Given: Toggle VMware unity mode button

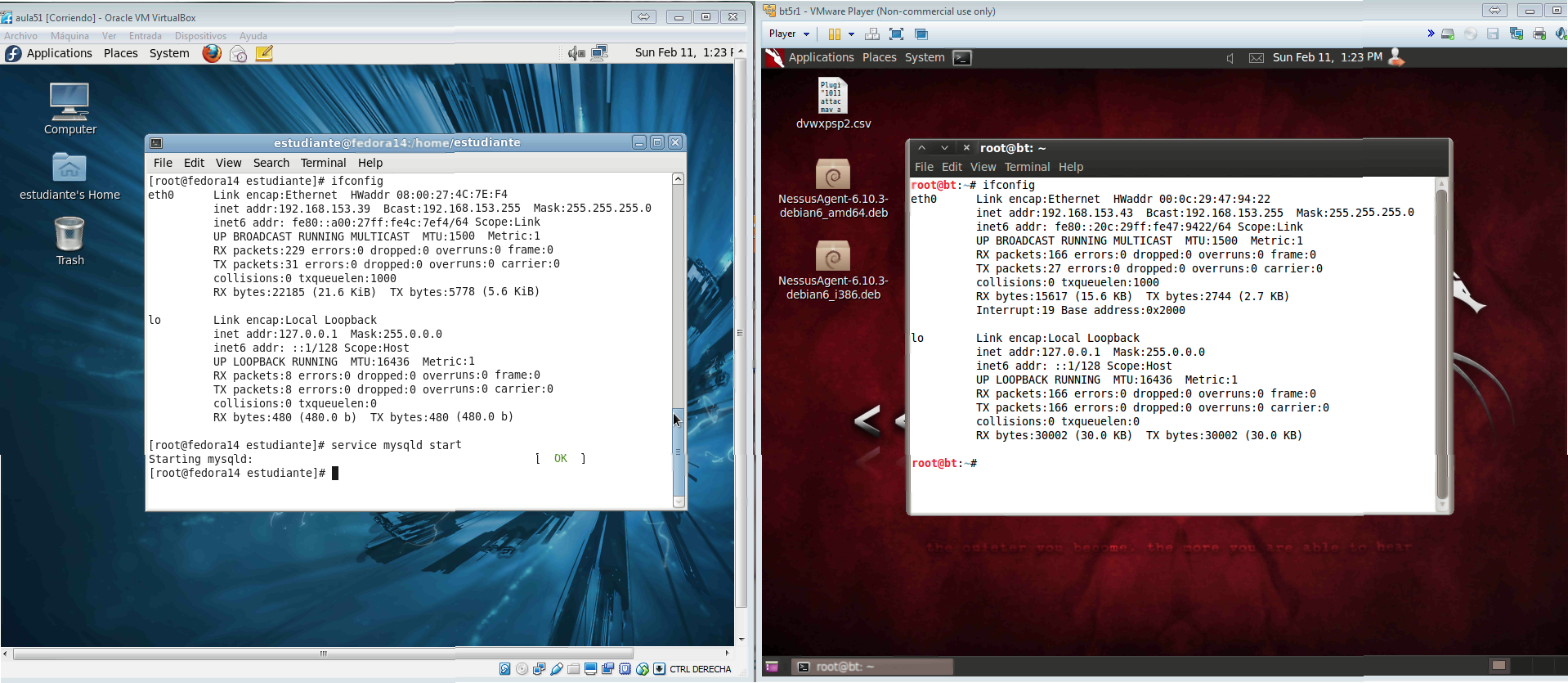Looking at the screenshot, I should [921, 34].
